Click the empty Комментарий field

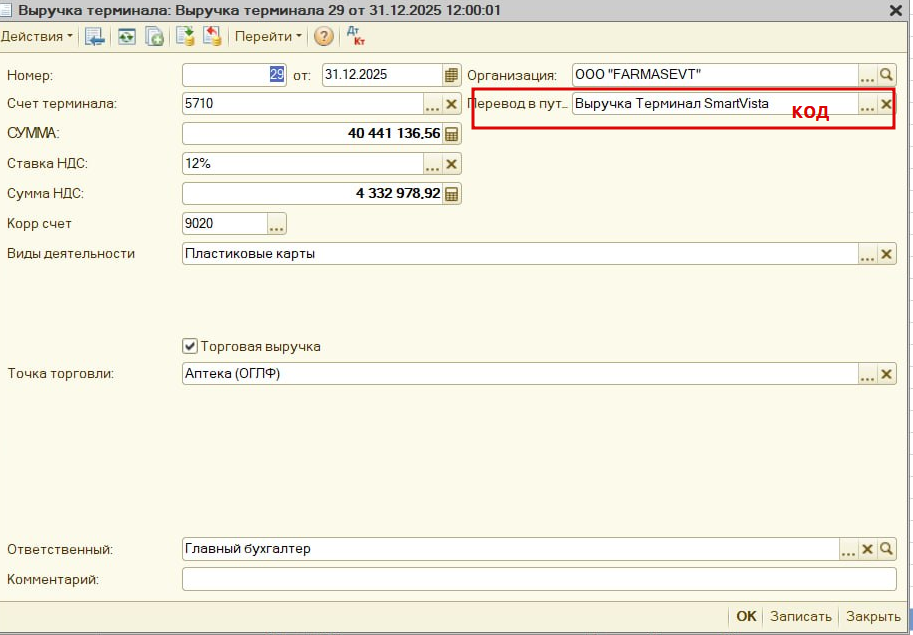[x=539, y=579]
